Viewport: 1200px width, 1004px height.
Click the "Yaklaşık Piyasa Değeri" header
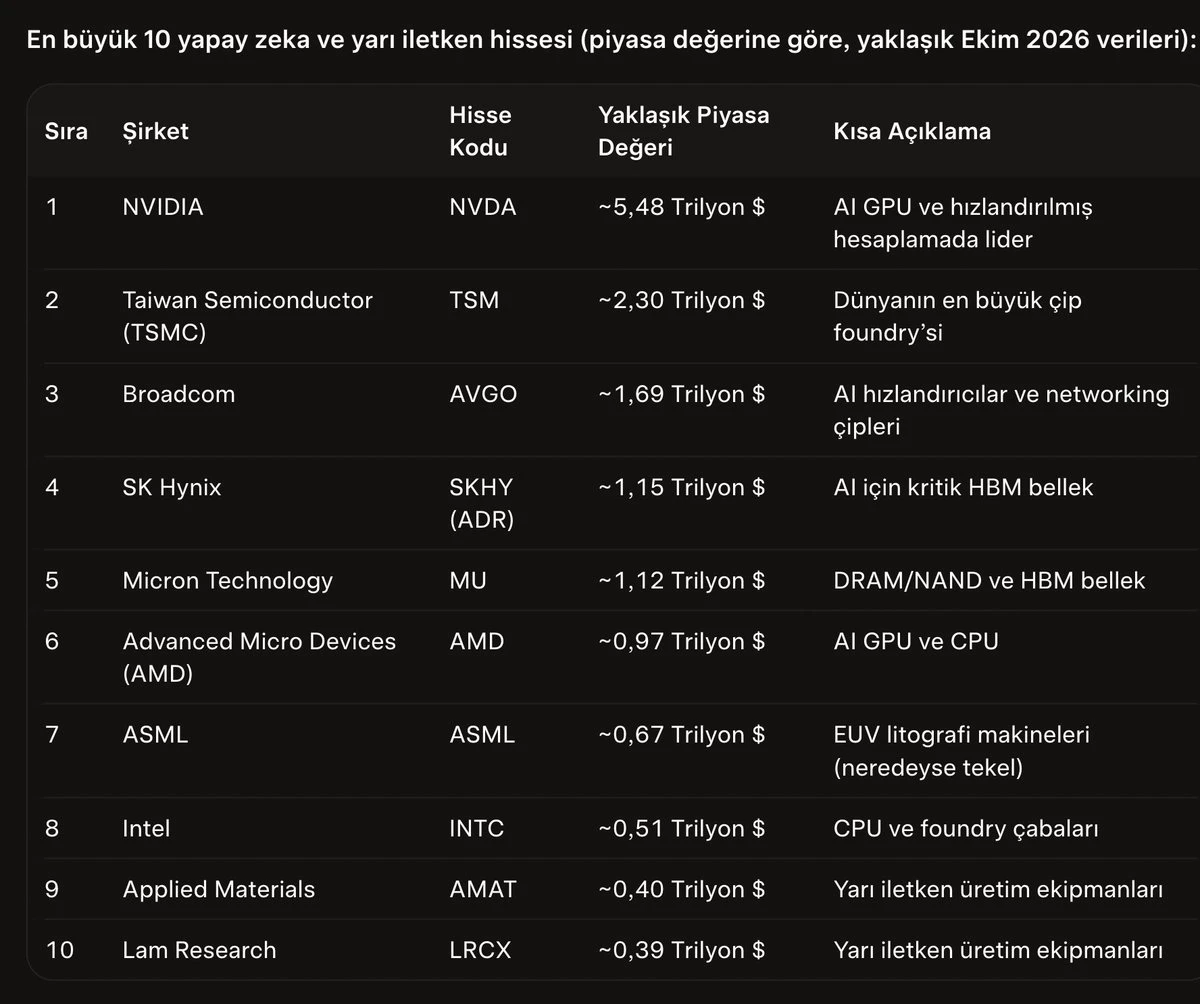684,131
